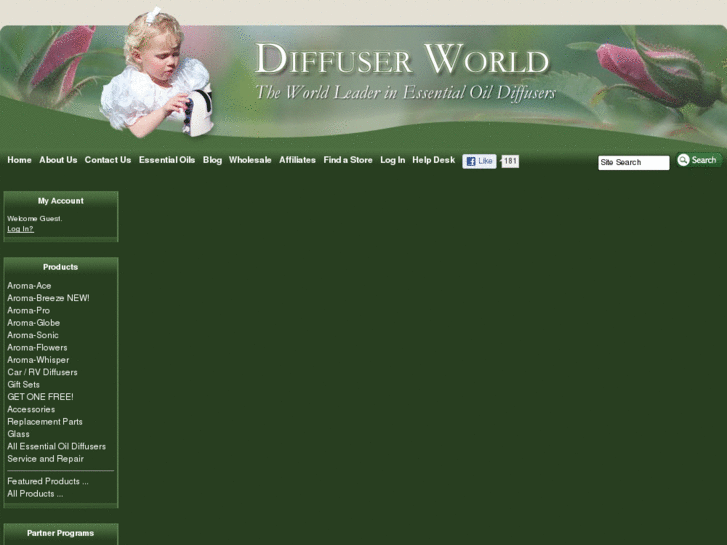Open the Wholesale page
Image resolution: width=727 pixels, height=545 pixels.
point(250,160)
